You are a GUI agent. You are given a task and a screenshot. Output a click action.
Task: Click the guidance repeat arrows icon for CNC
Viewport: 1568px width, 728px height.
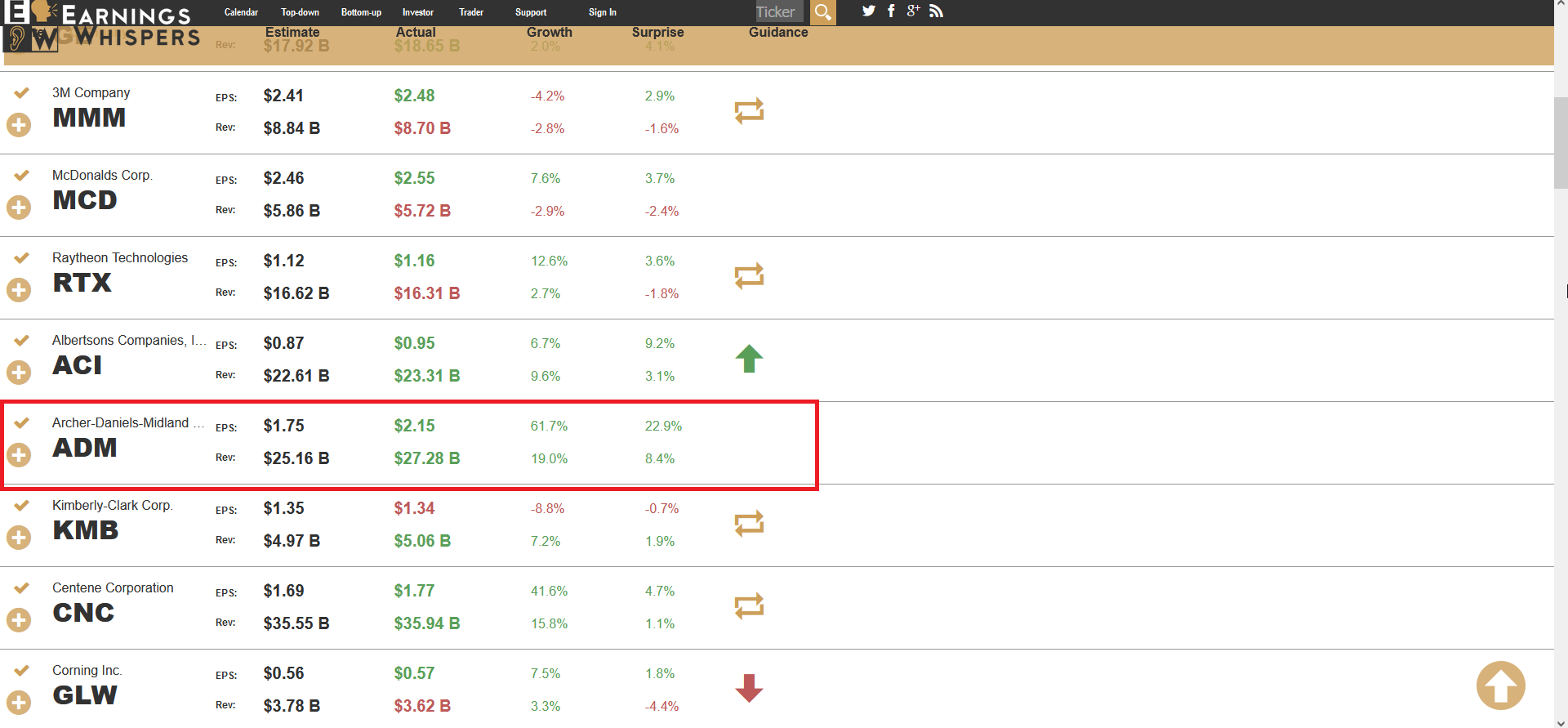pyautogui.click(x=749, y=606)
